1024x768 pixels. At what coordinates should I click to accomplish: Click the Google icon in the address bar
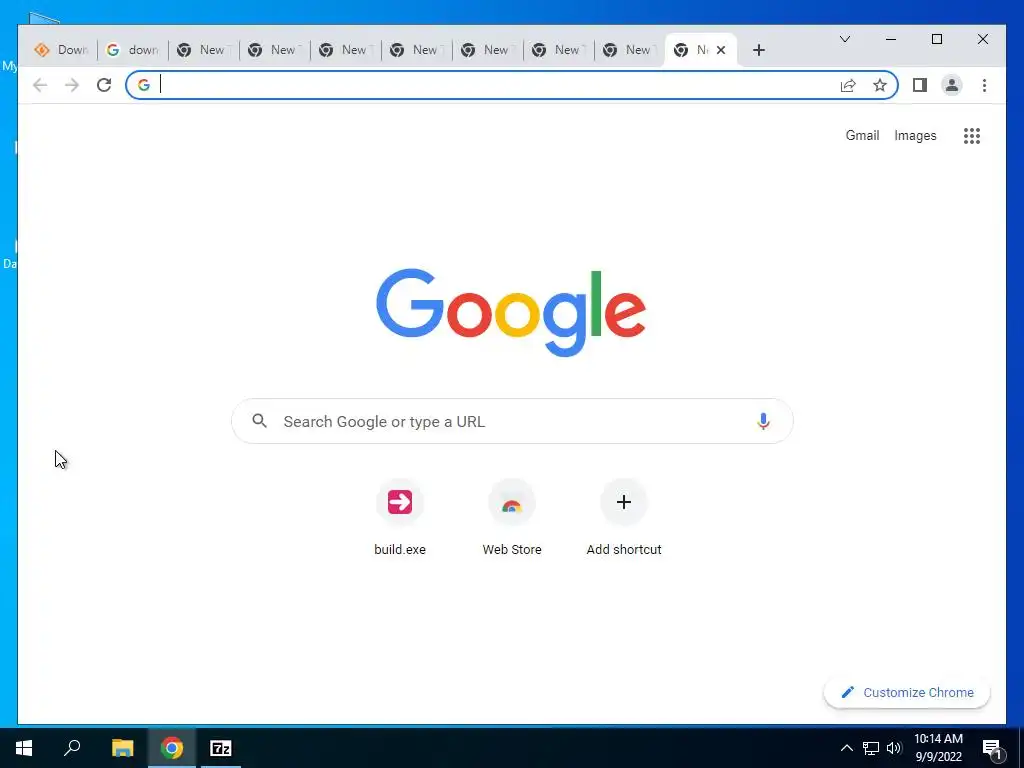tap(144, 85)
